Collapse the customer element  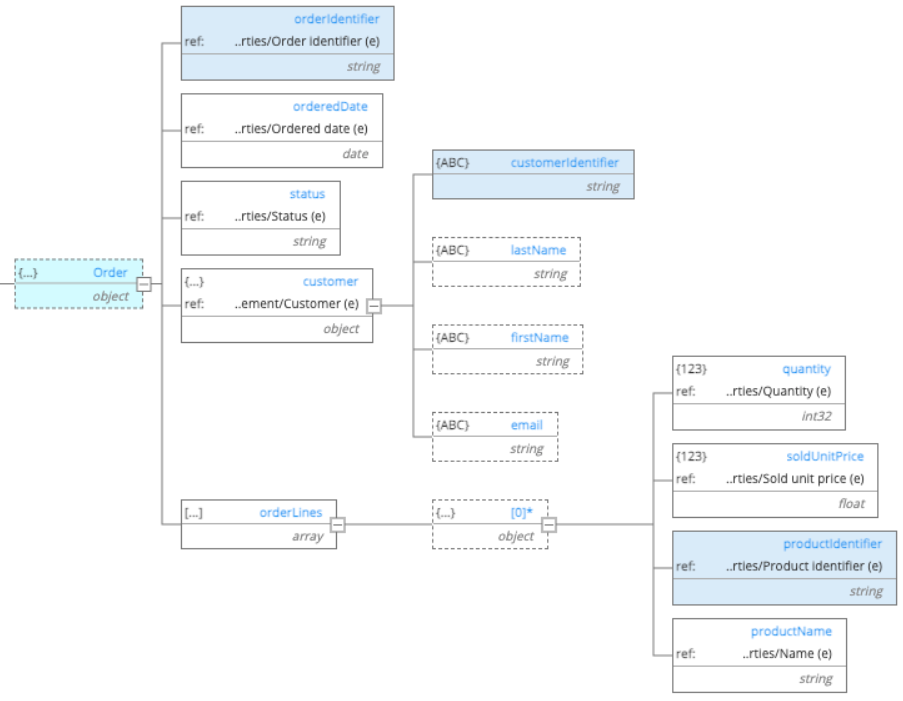point(375,305)
